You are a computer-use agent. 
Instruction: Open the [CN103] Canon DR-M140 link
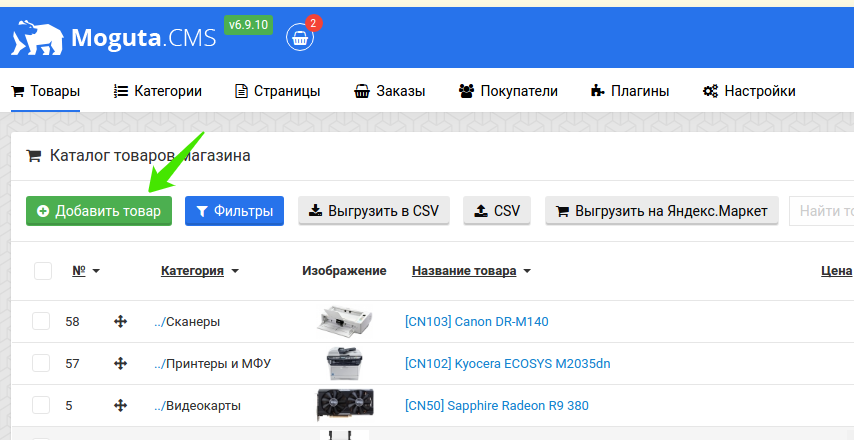(x=477, y=321)
